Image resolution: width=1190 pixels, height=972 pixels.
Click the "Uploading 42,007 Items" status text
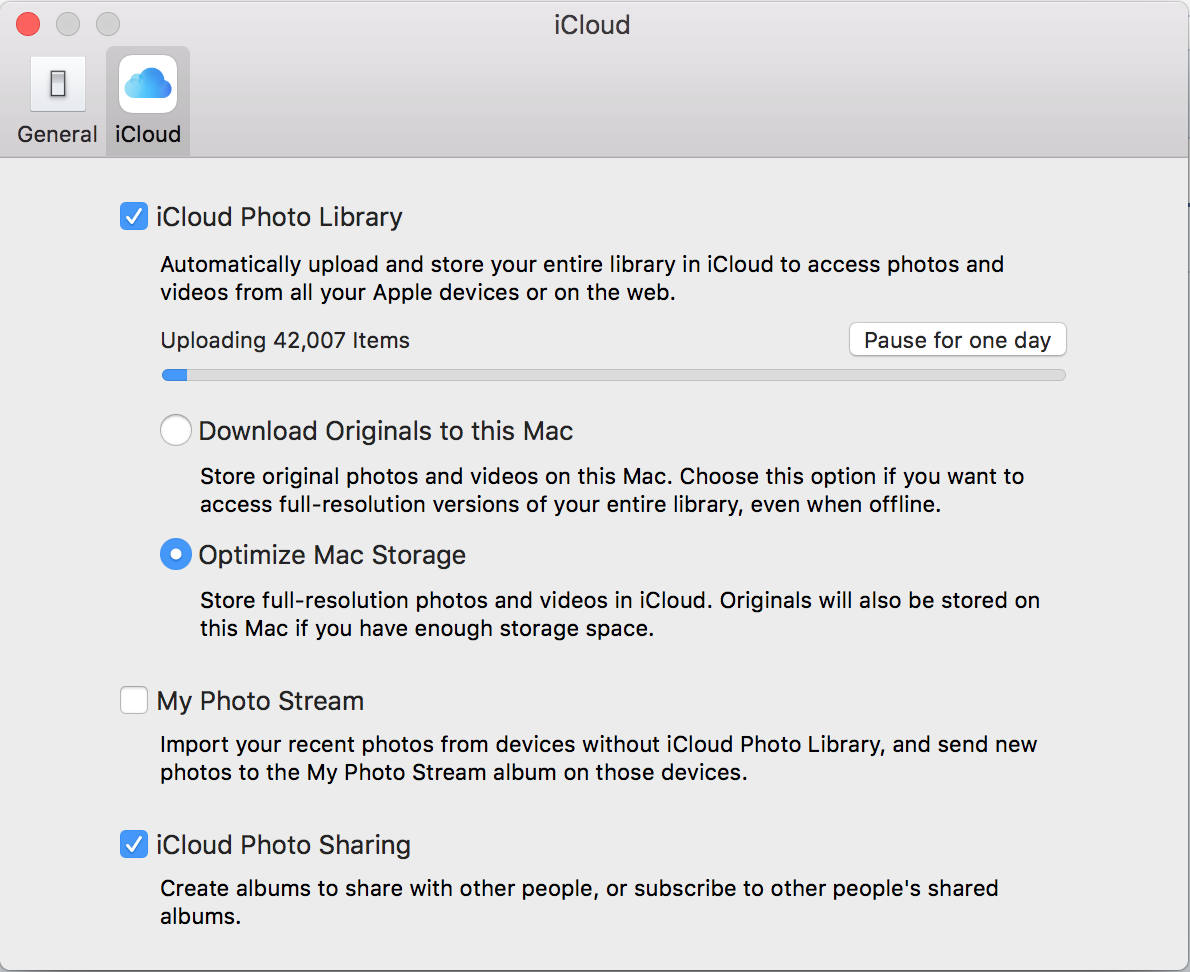285,341
